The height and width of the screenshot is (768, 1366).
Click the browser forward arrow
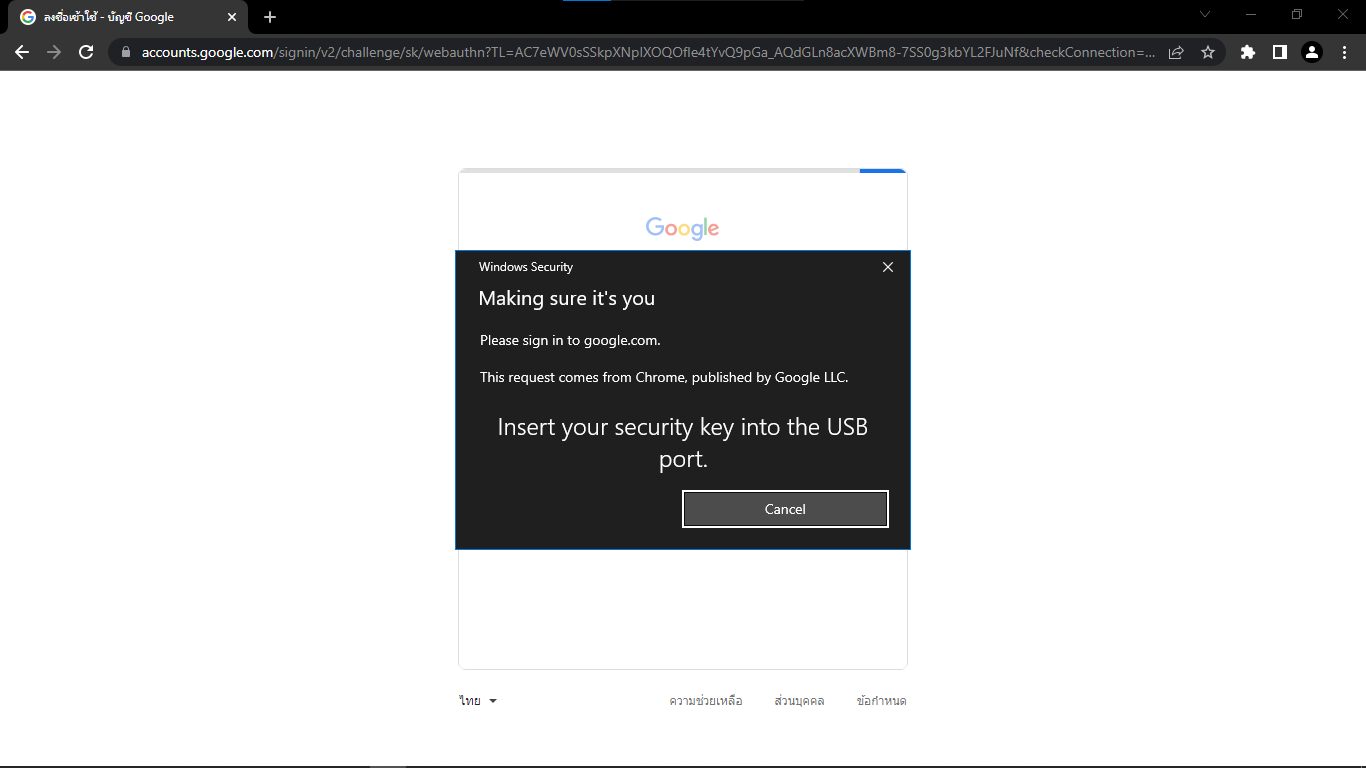54,52
